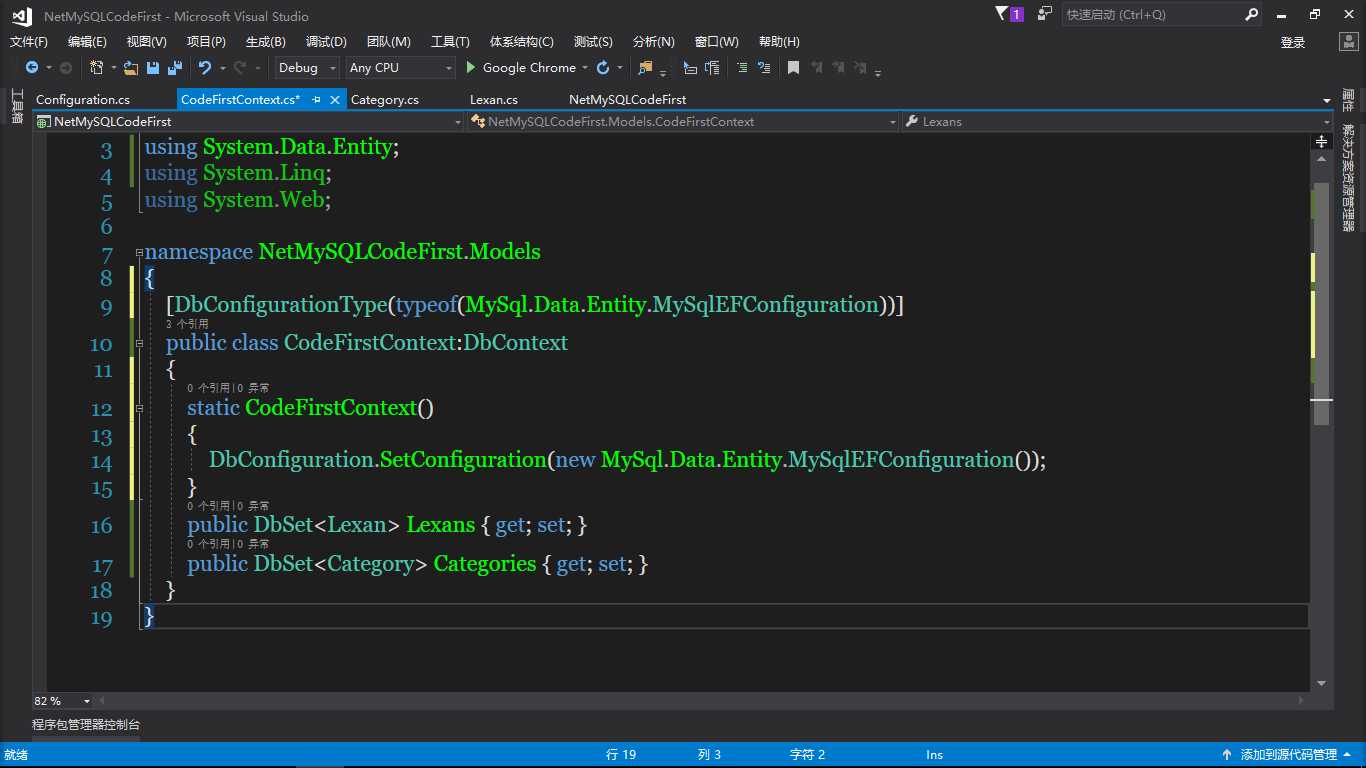Open the 工具(T) menu

450,42
